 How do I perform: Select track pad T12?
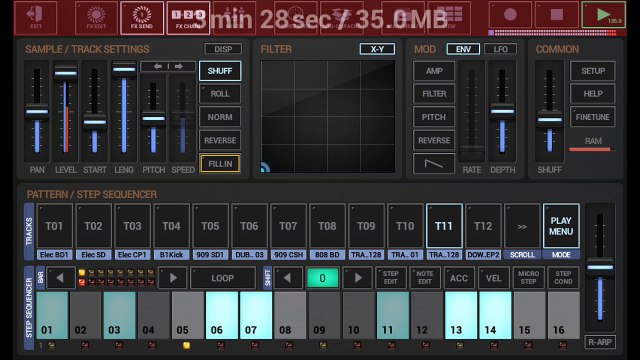[x=483, y=226]
